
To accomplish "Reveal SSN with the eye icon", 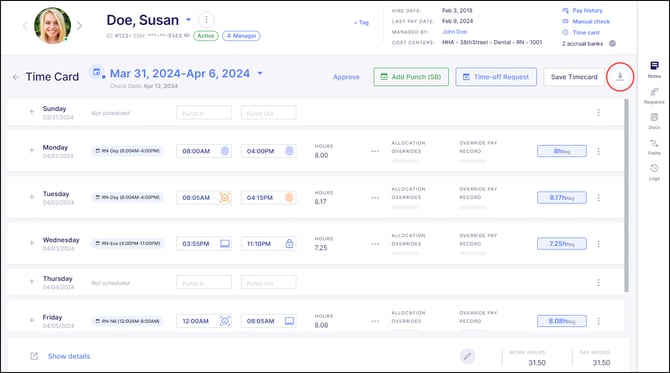I will 187,36.
